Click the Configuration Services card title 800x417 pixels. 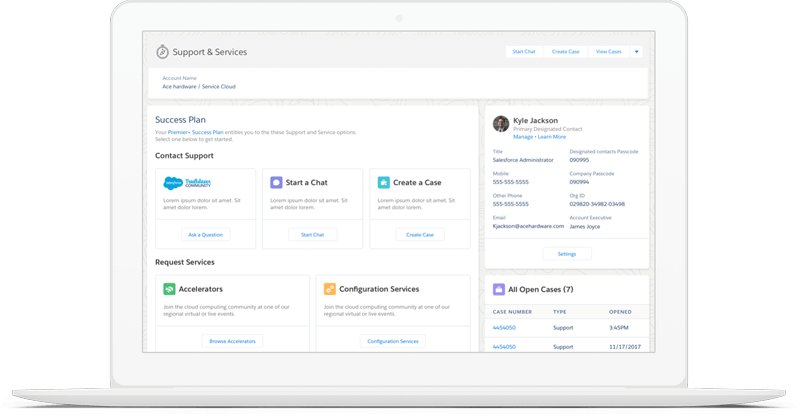tap(379, 289)
